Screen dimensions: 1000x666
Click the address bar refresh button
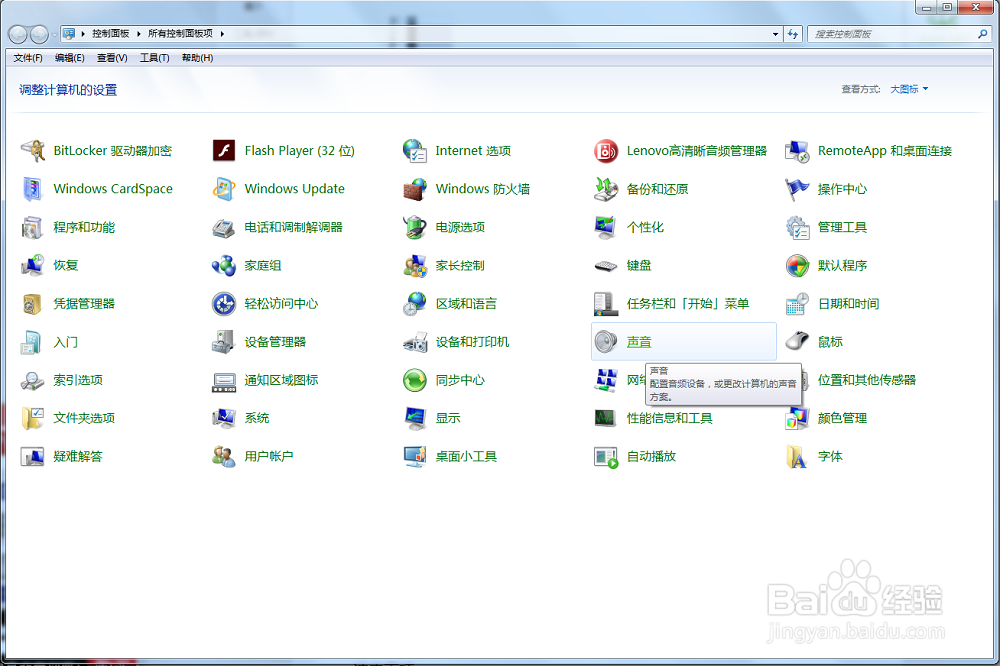(x=793, y=34)
